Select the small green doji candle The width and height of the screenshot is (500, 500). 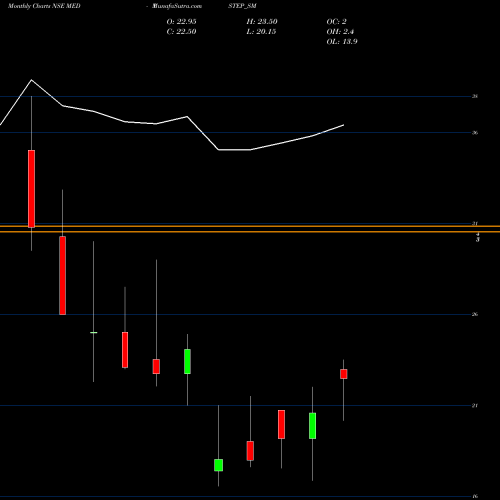click(93, 332)
